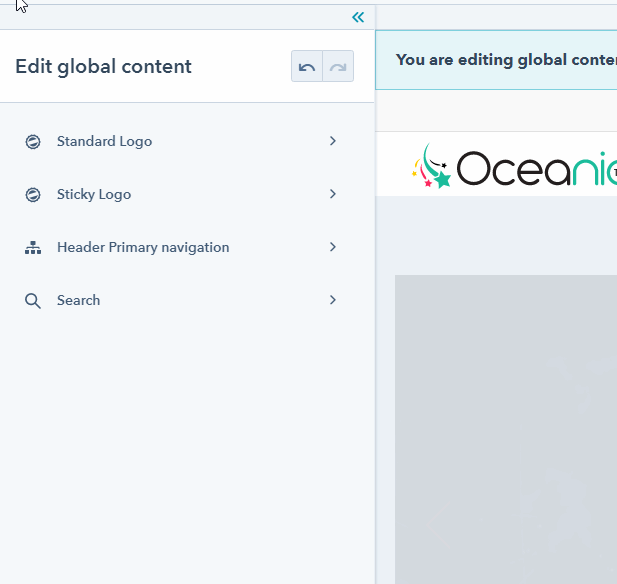617x584 pixels.
Task: Click the Header Primary navigation sitemap icon
Action: tap(33, 248)
